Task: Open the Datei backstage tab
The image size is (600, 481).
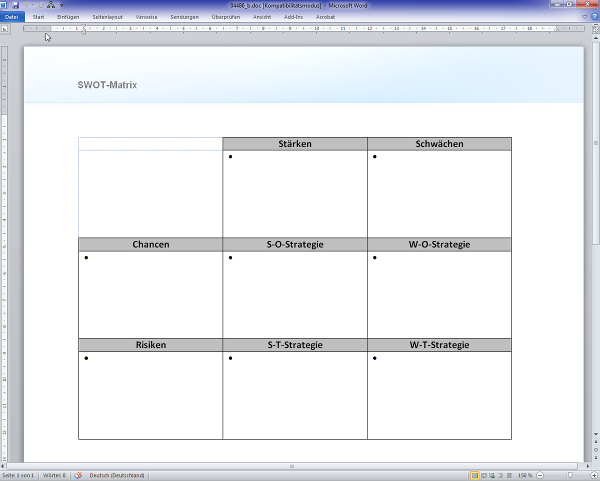Action: click(x=11, y=17)
